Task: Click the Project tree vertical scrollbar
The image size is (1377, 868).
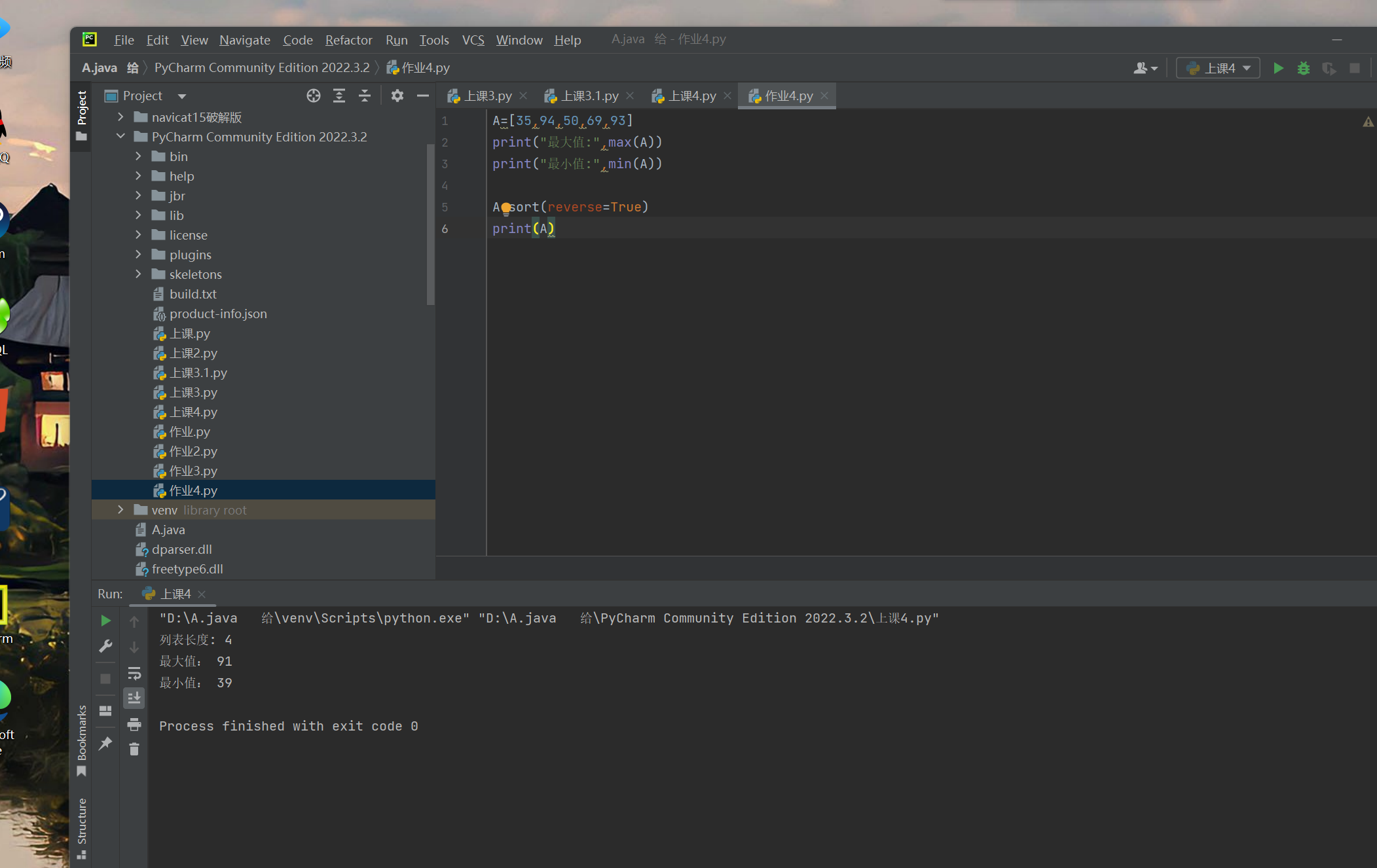Action: click(x=430, y=224)
